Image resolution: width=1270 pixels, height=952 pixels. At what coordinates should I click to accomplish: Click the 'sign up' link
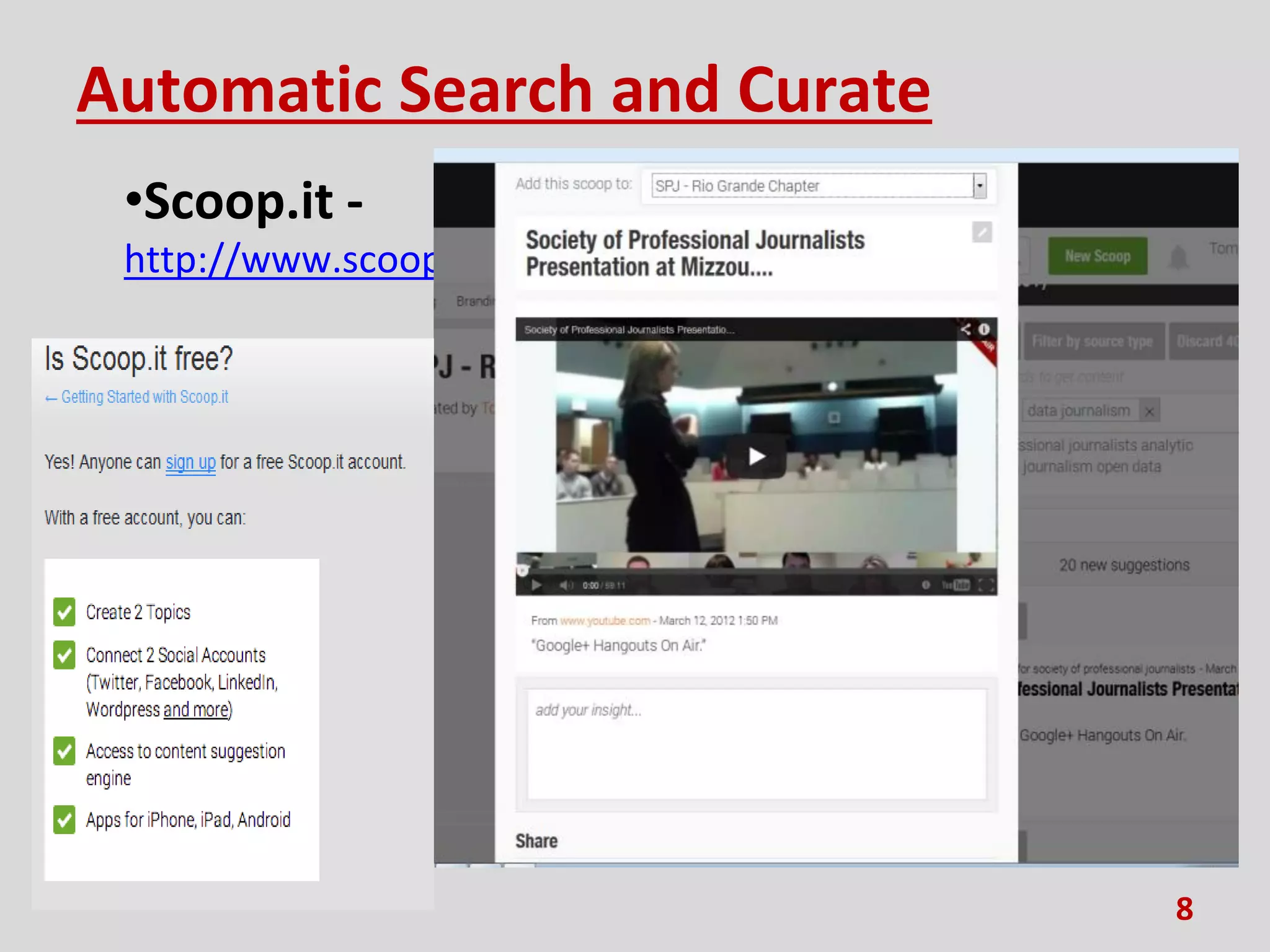click(x=190, y=462)
